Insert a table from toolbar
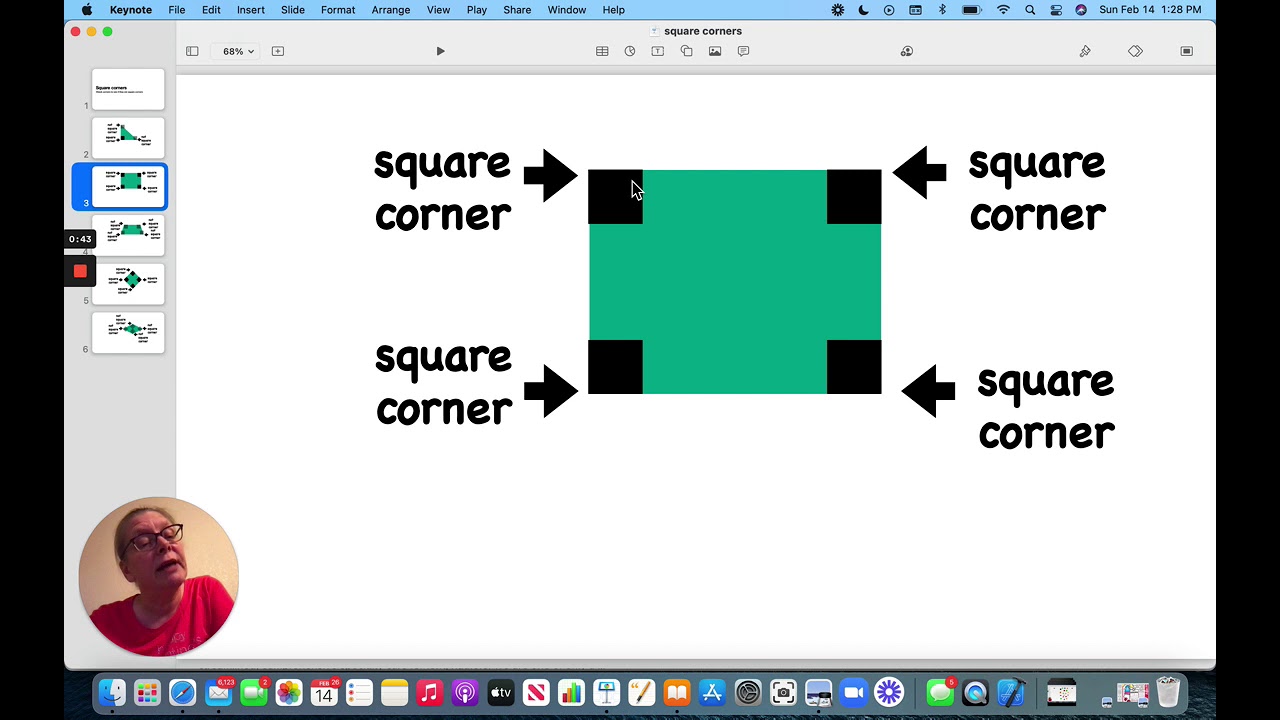The width and height of the screenshot is (1280, 720). pyautogui.click(x=602, y=51)
